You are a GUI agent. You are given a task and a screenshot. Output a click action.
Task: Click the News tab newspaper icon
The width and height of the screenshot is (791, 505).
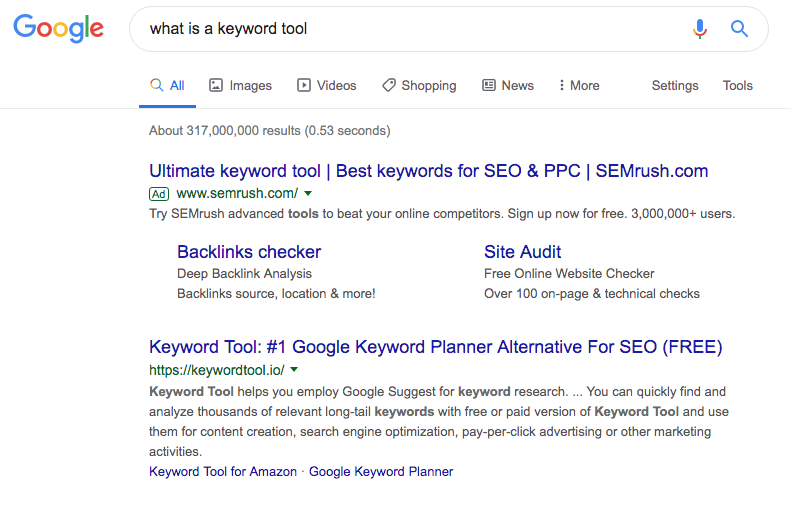[x=489, y=85]
